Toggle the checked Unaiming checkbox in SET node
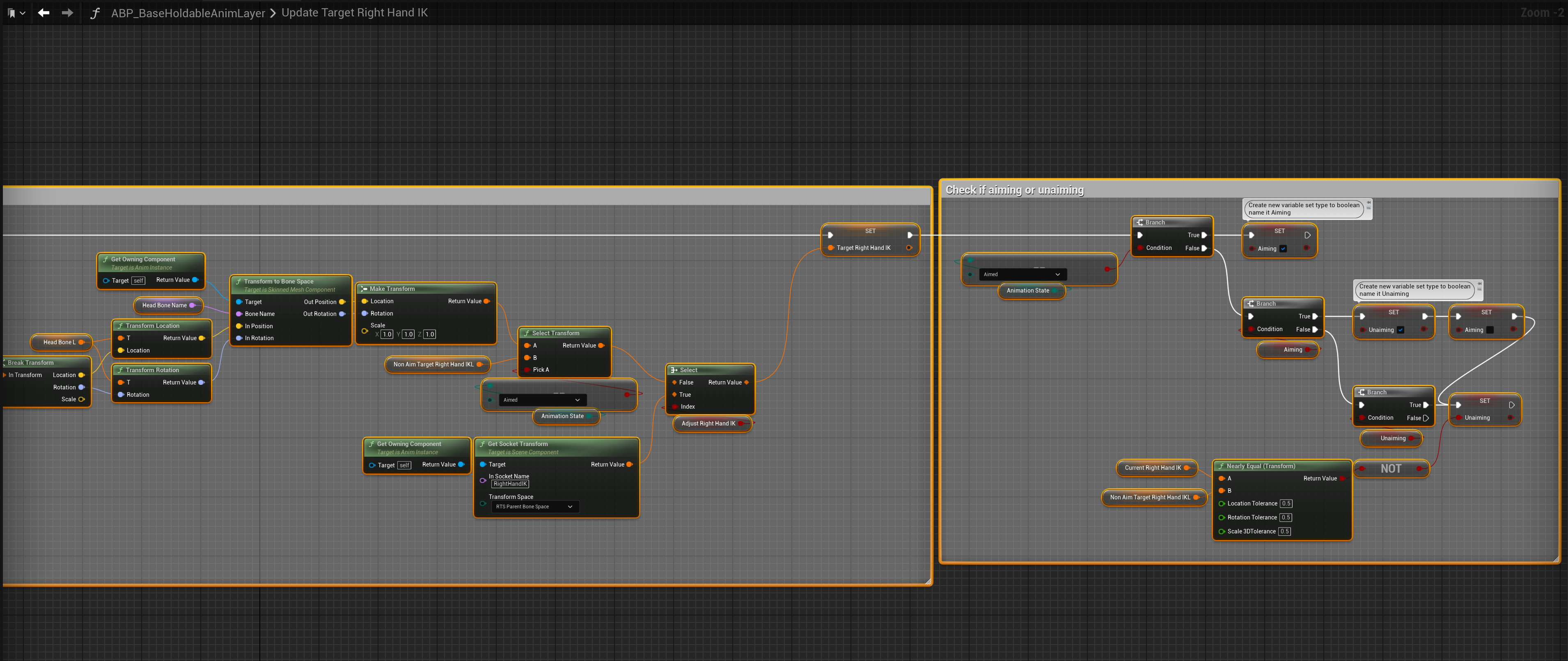This screenshot has height=661, width=1568. 1401,330
